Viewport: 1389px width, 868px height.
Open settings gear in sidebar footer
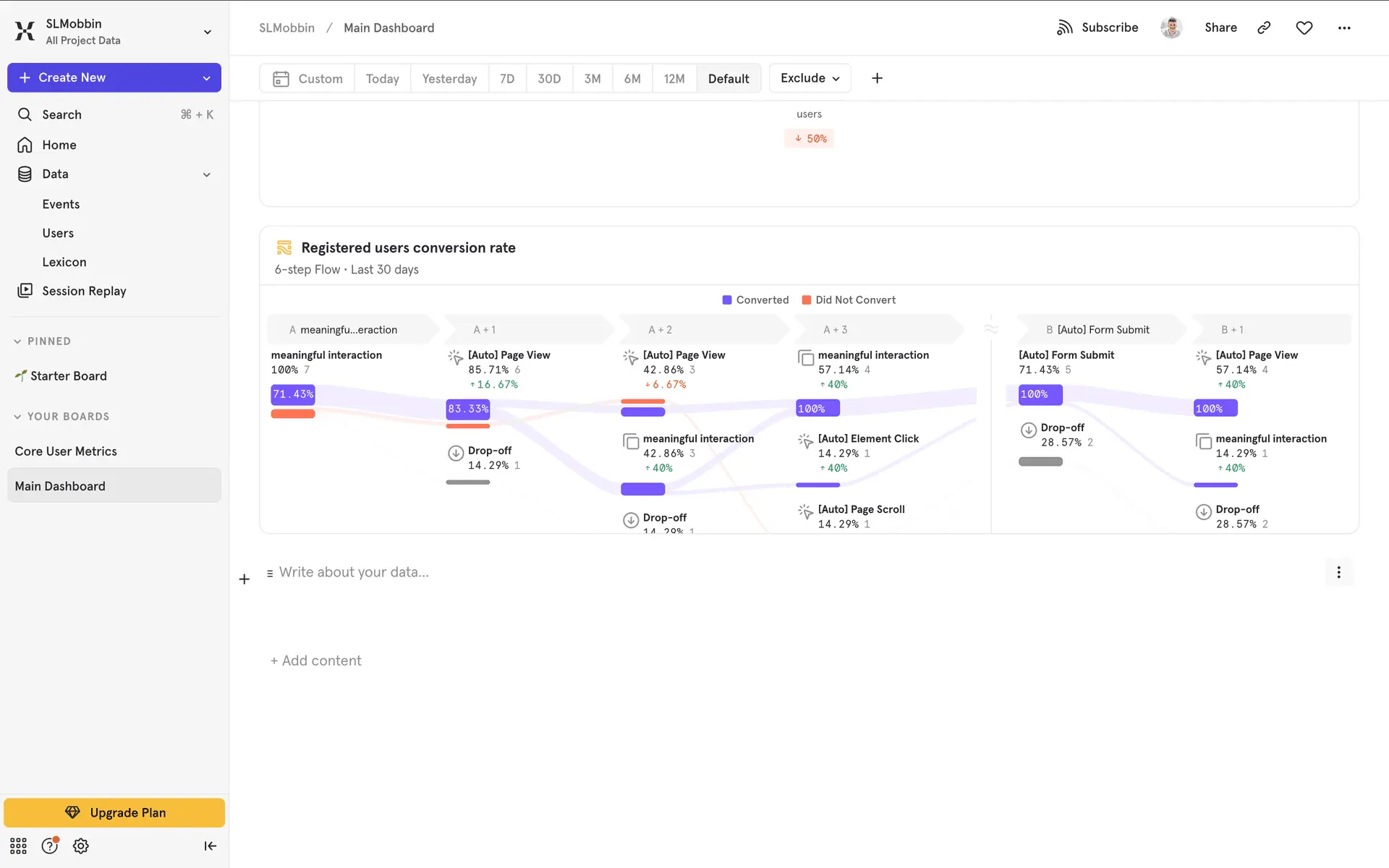pyautogui.click(x=81, y=846)
